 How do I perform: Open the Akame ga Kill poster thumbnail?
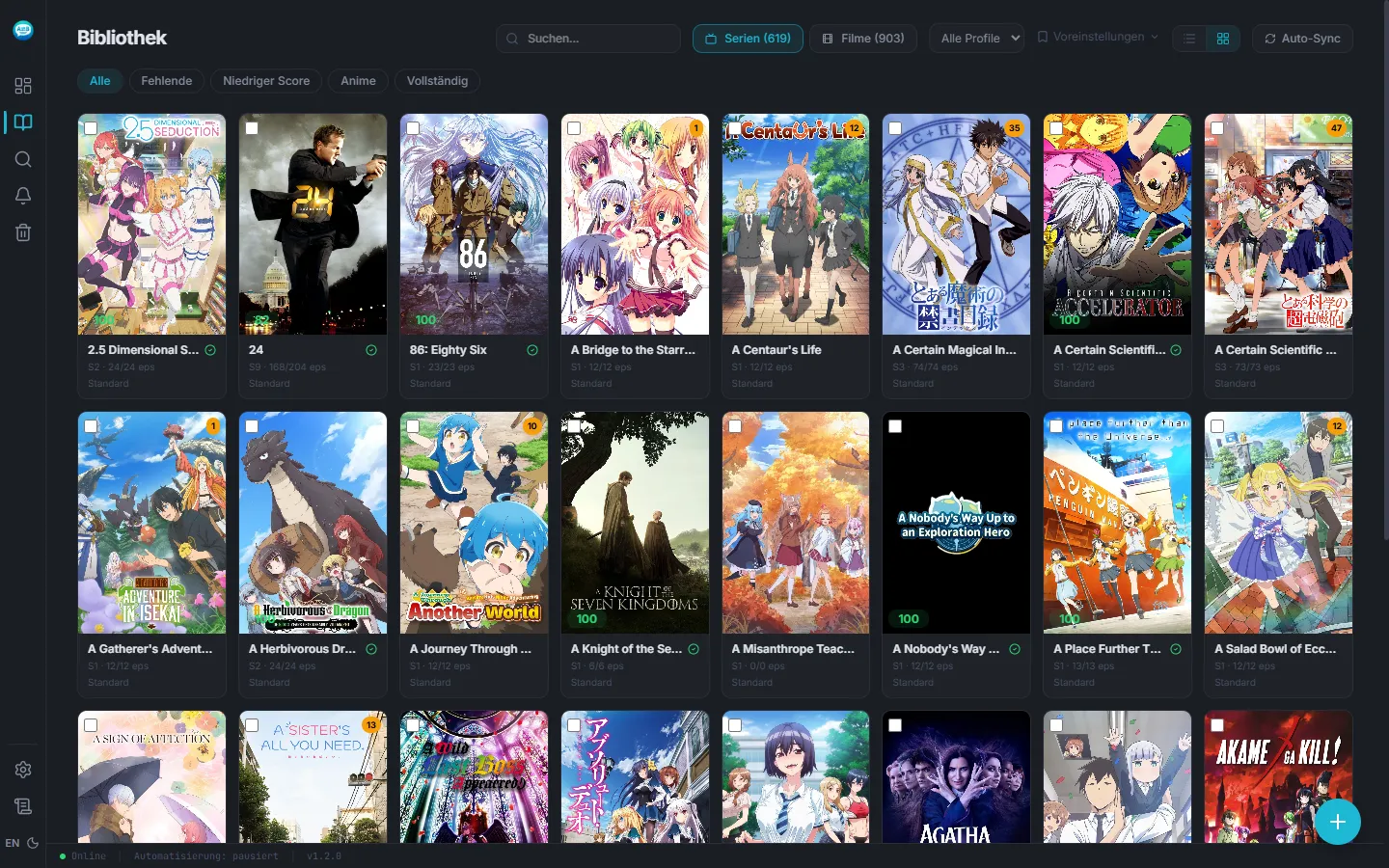click(1278, 777)
